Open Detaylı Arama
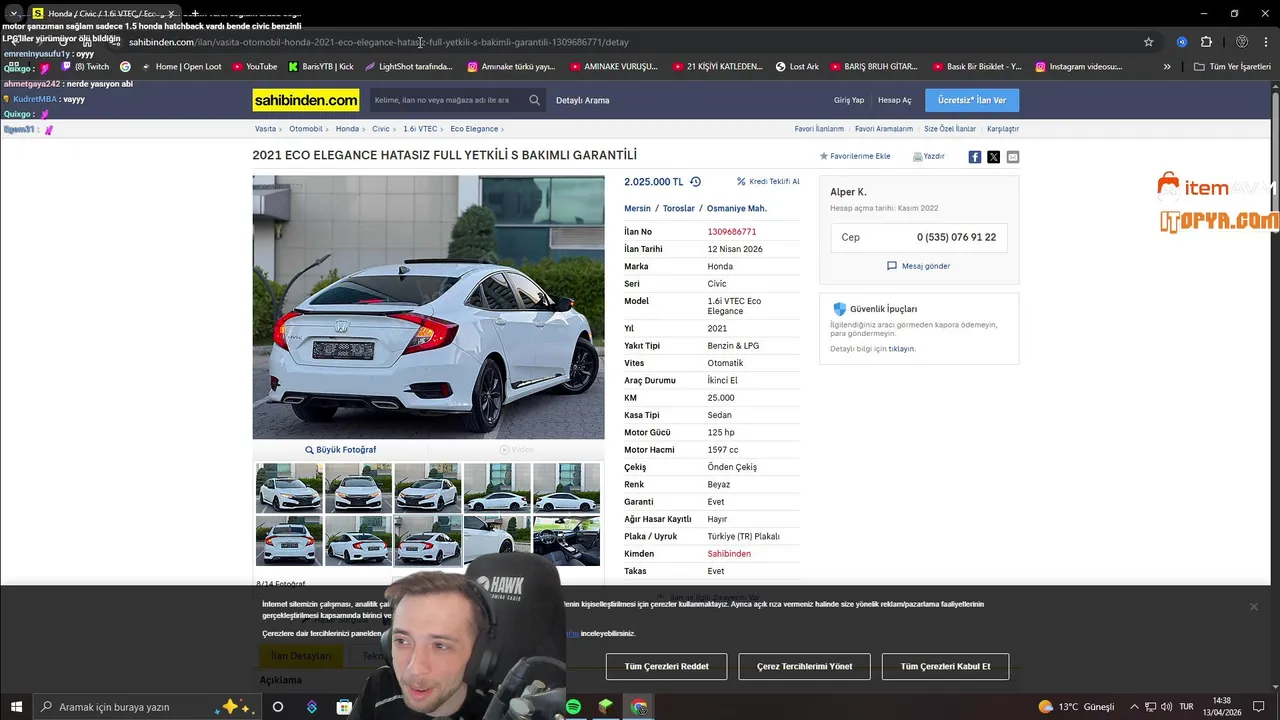 [582, 100]
